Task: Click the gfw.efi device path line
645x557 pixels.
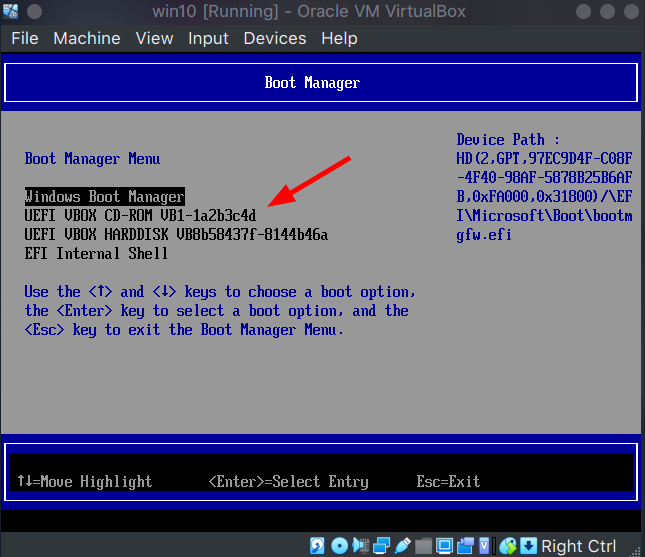Action: click(x=484, y=235)
